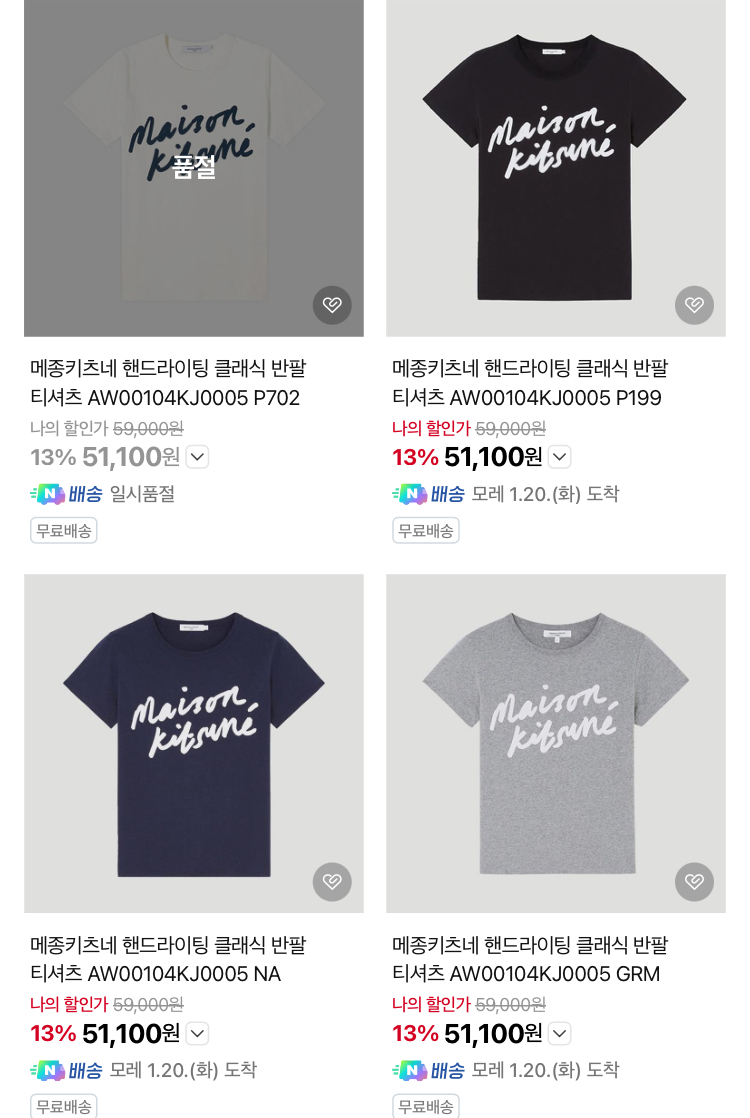This screenshot has width=750, height=1118.
Task: Expand price details for P199 shirt
Action: pos(559,457)
